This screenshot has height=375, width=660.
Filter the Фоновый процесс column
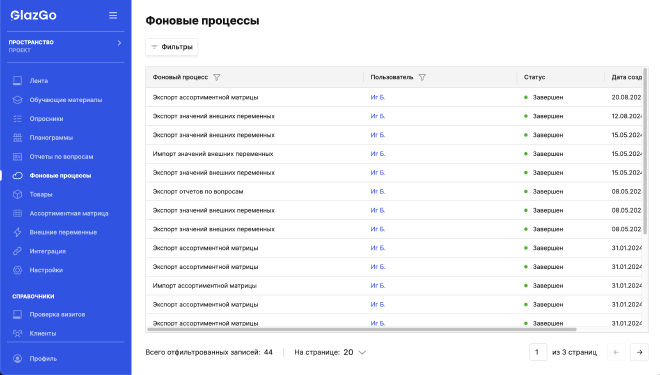[x=217, y=77]
